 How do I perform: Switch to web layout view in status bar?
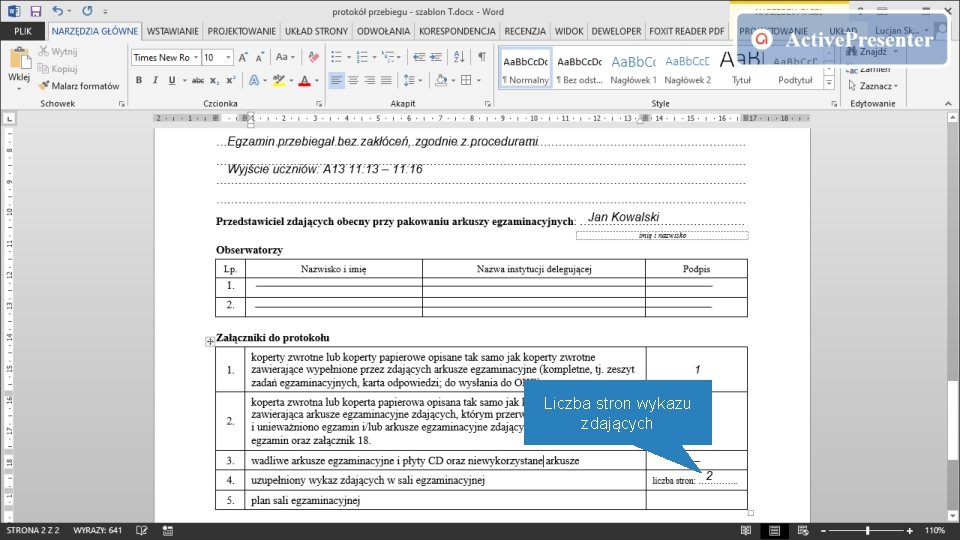click(803, 531)
